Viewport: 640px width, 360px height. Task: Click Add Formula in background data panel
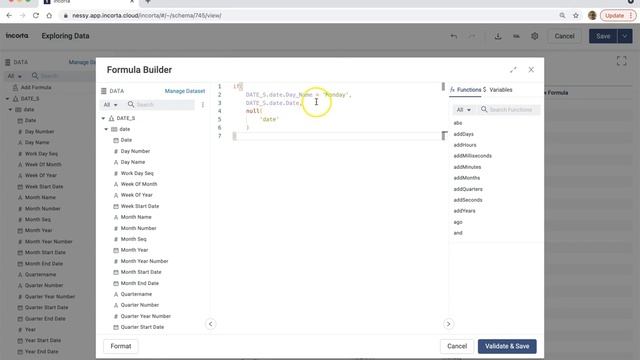[36, 87]
